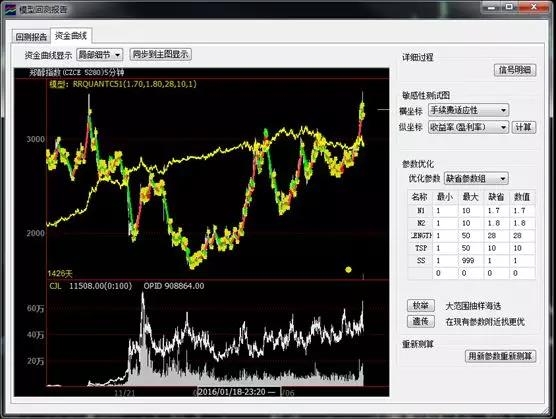Switch to the 回测报告 tab
The image size is (556, 419).
(x=31, y=37)
